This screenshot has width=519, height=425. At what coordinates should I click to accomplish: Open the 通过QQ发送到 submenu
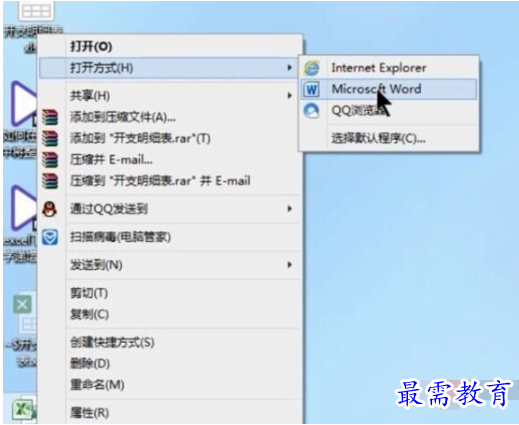(170, 209)
